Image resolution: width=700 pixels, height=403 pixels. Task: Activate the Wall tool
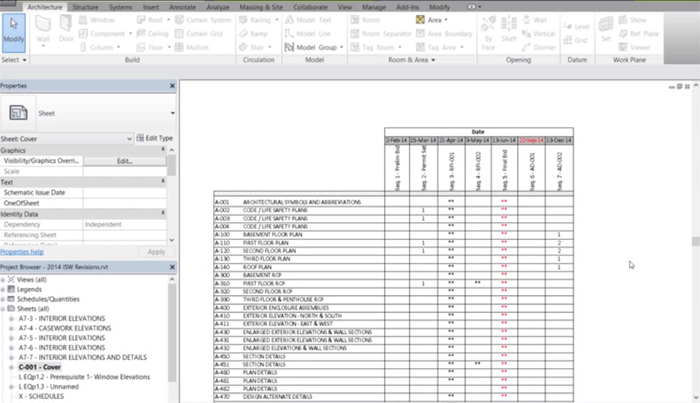click(43, 30)
